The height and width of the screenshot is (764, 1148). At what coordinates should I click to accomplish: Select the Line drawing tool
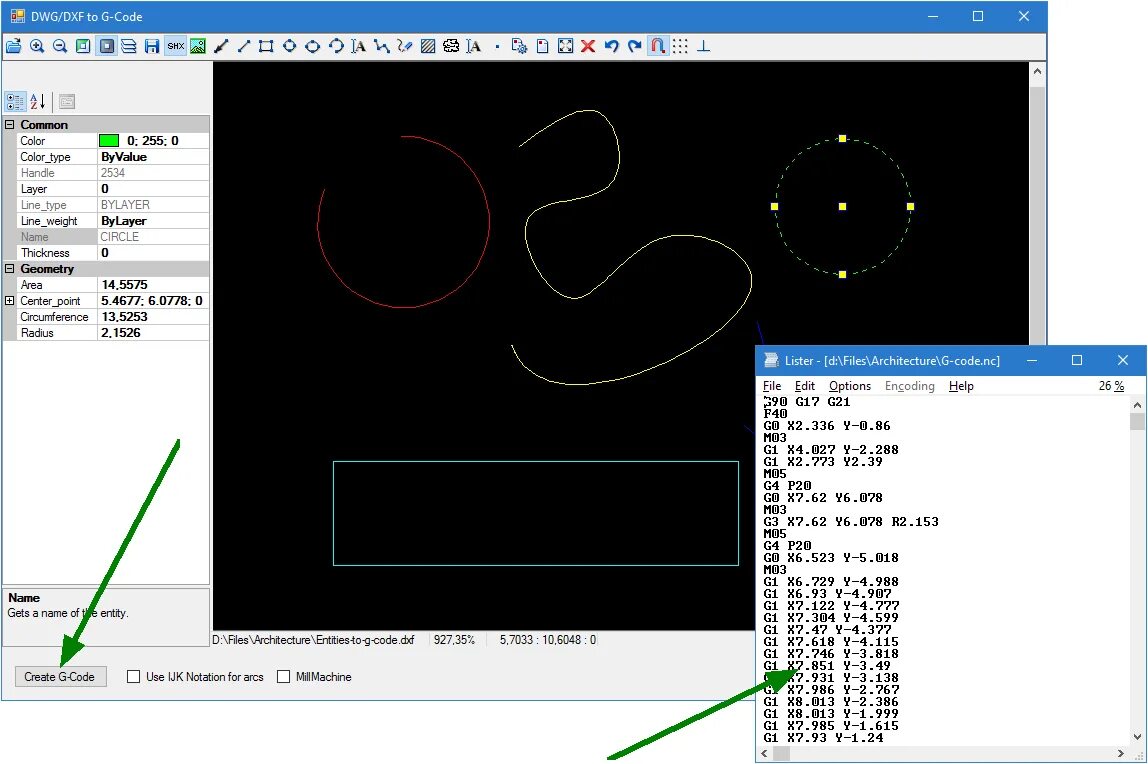244,46
